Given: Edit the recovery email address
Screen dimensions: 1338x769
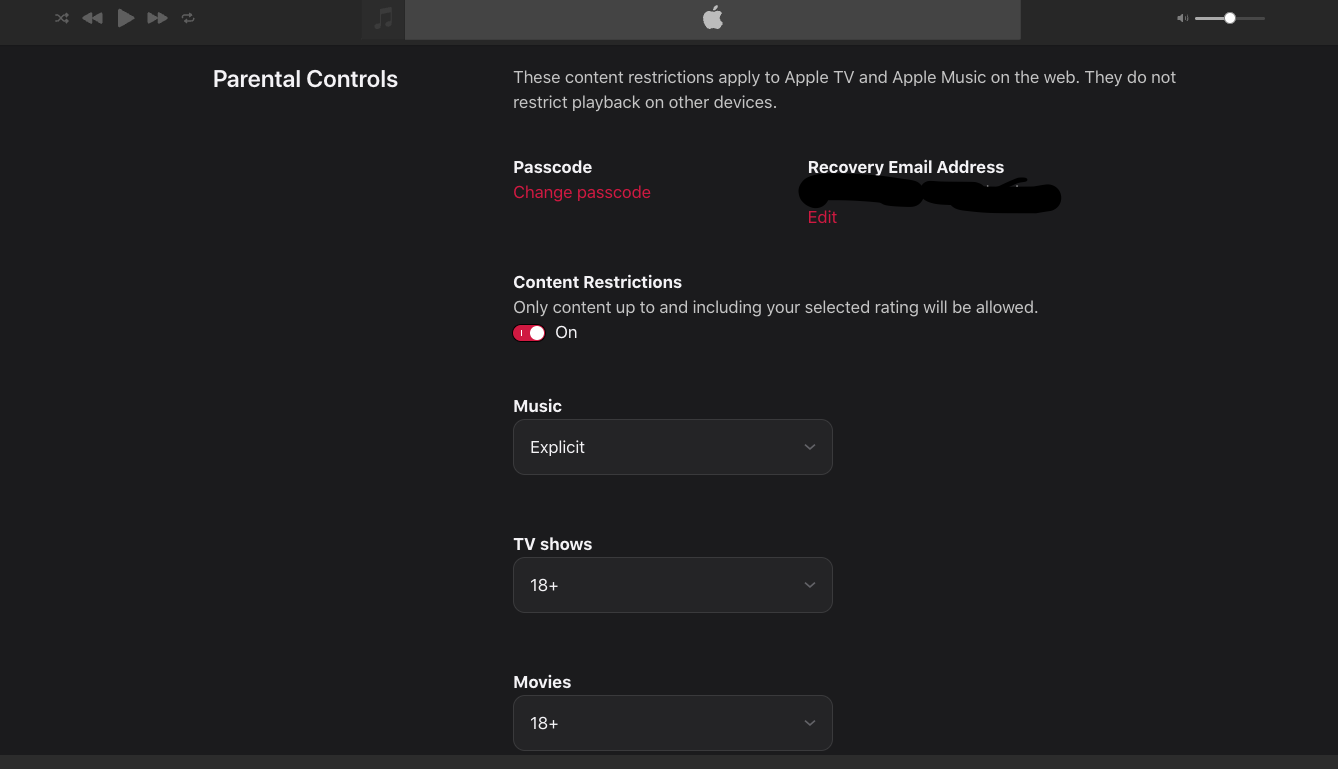Looking at the screenshot, I should pyautogui.click(x=822, y=217).
